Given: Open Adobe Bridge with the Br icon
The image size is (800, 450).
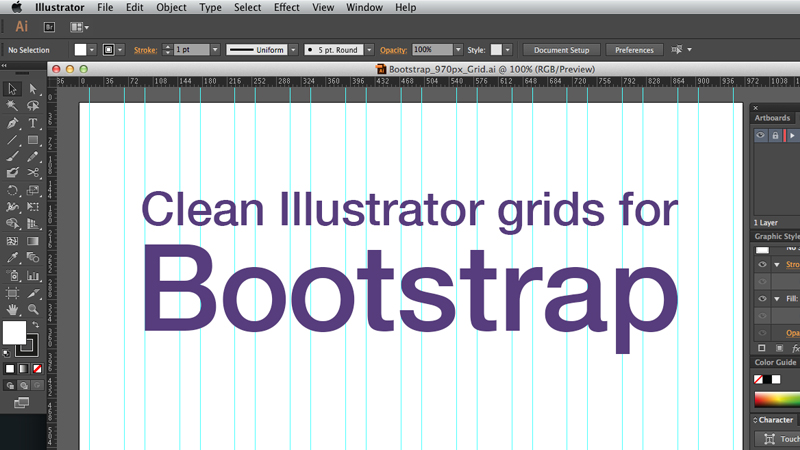Looking at the screenshot, I should pos(49,27).
